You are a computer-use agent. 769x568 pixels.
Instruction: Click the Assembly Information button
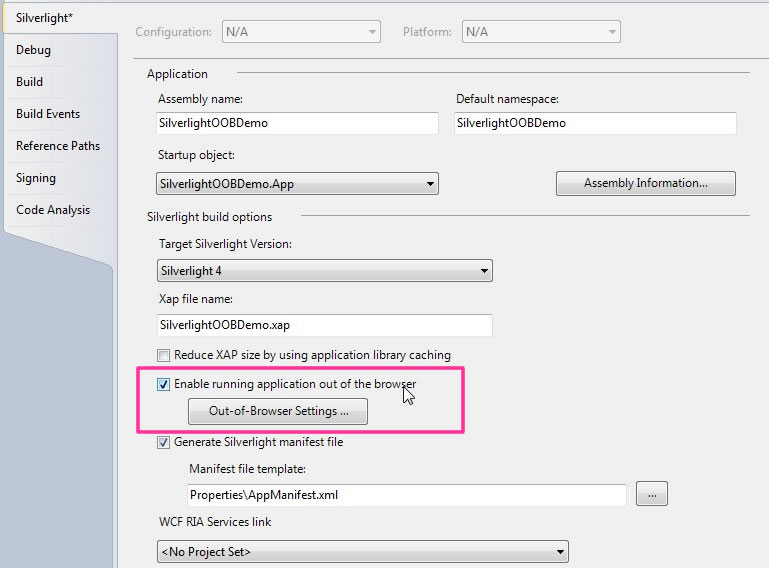(x=645, y=183)
